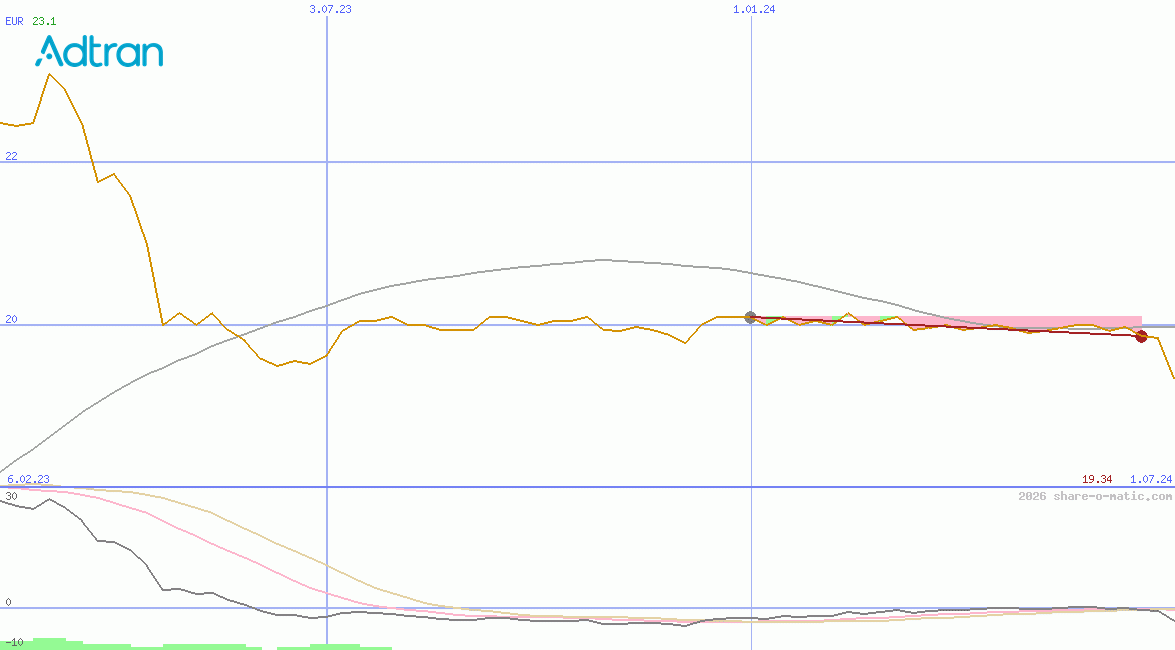1175x650 pixels.
Task: Click the 22 price axis label
Action: [x=11, y=155]
